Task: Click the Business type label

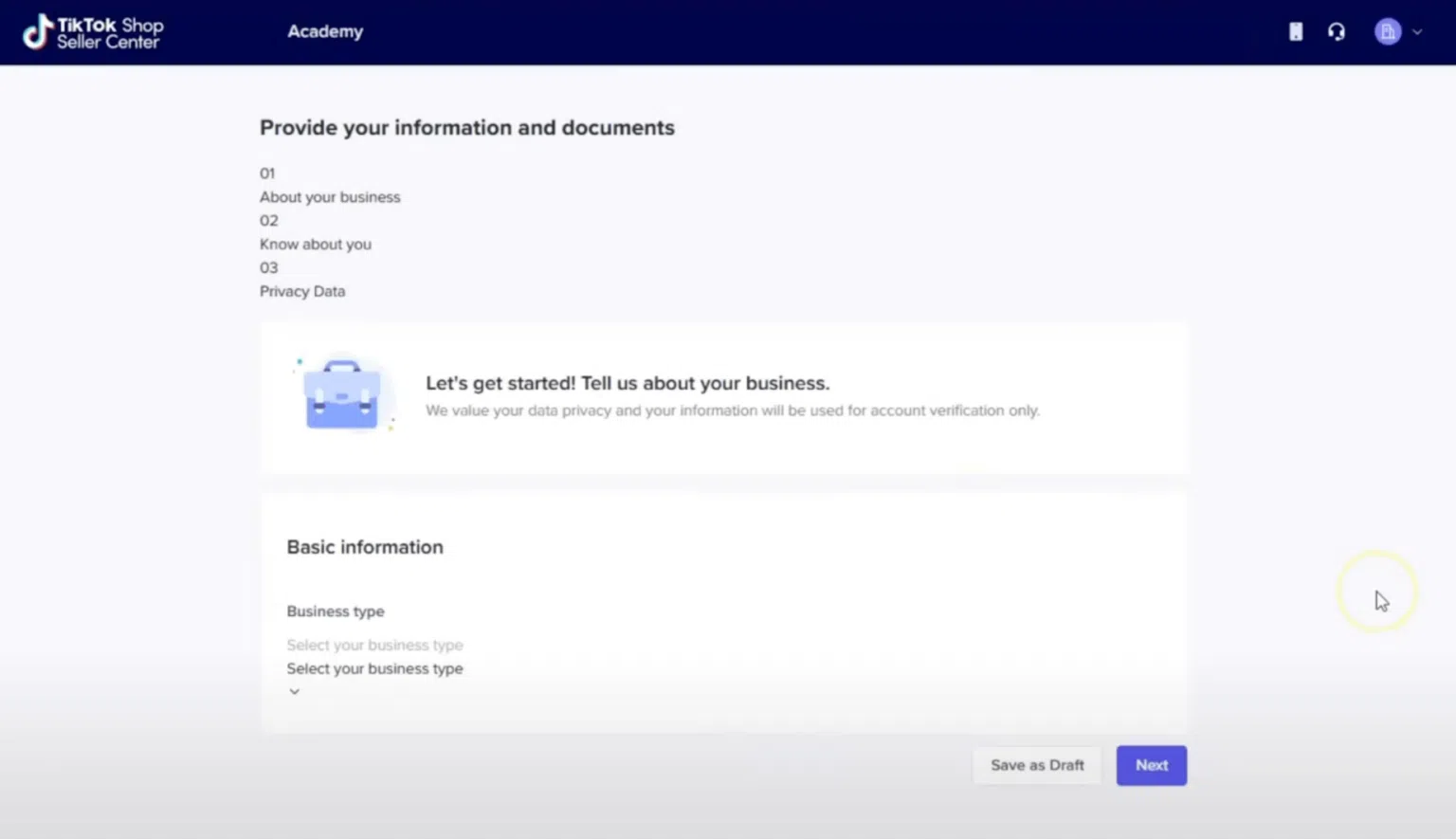Action: pyautogui.click(x=336, y=611)
